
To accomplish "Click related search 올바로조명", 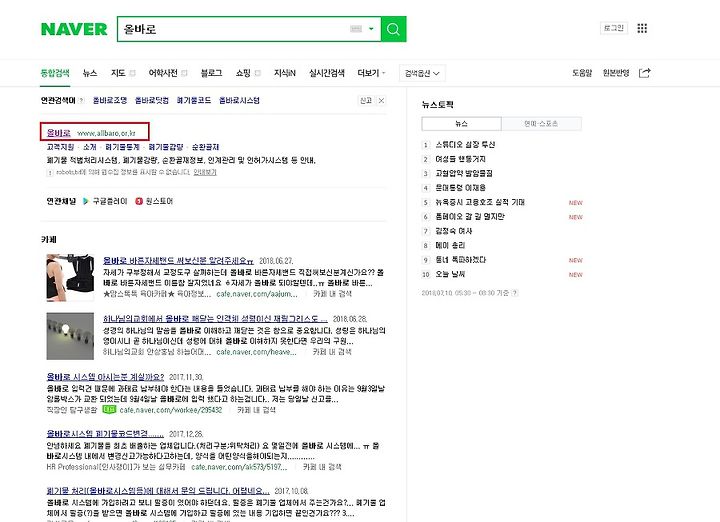I will tap(110, 101).
